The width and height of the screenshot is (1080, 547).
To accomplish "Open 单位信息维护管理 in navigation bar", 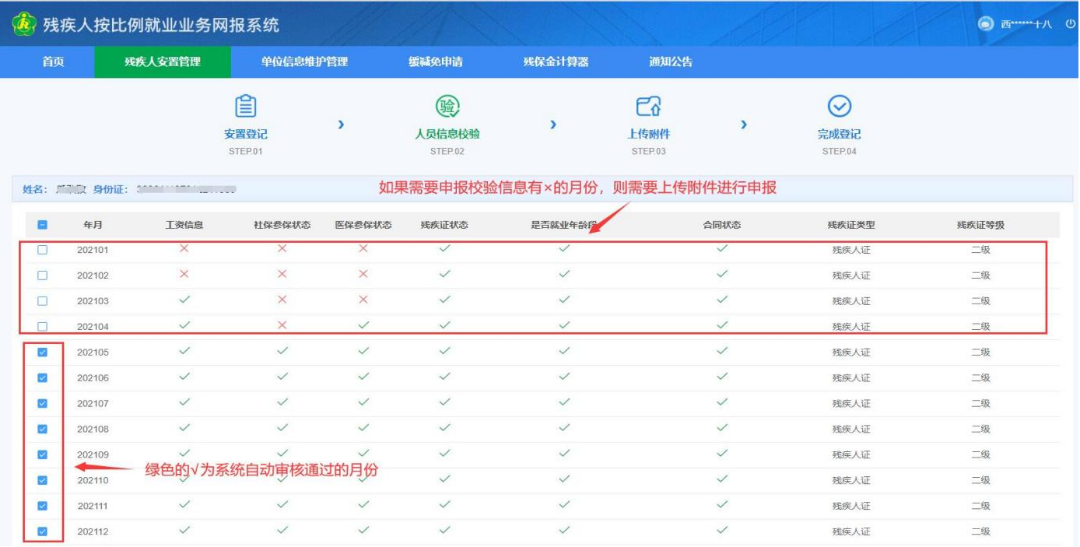I will coord(304,62).
